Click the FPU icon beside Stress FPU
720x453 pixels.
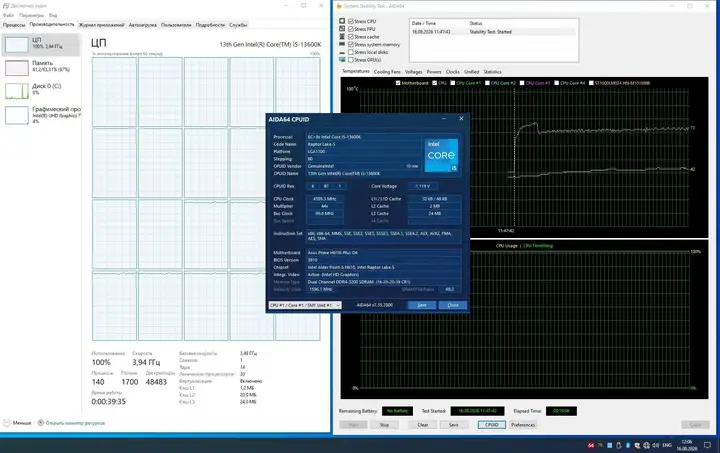(x=342, y=28)
